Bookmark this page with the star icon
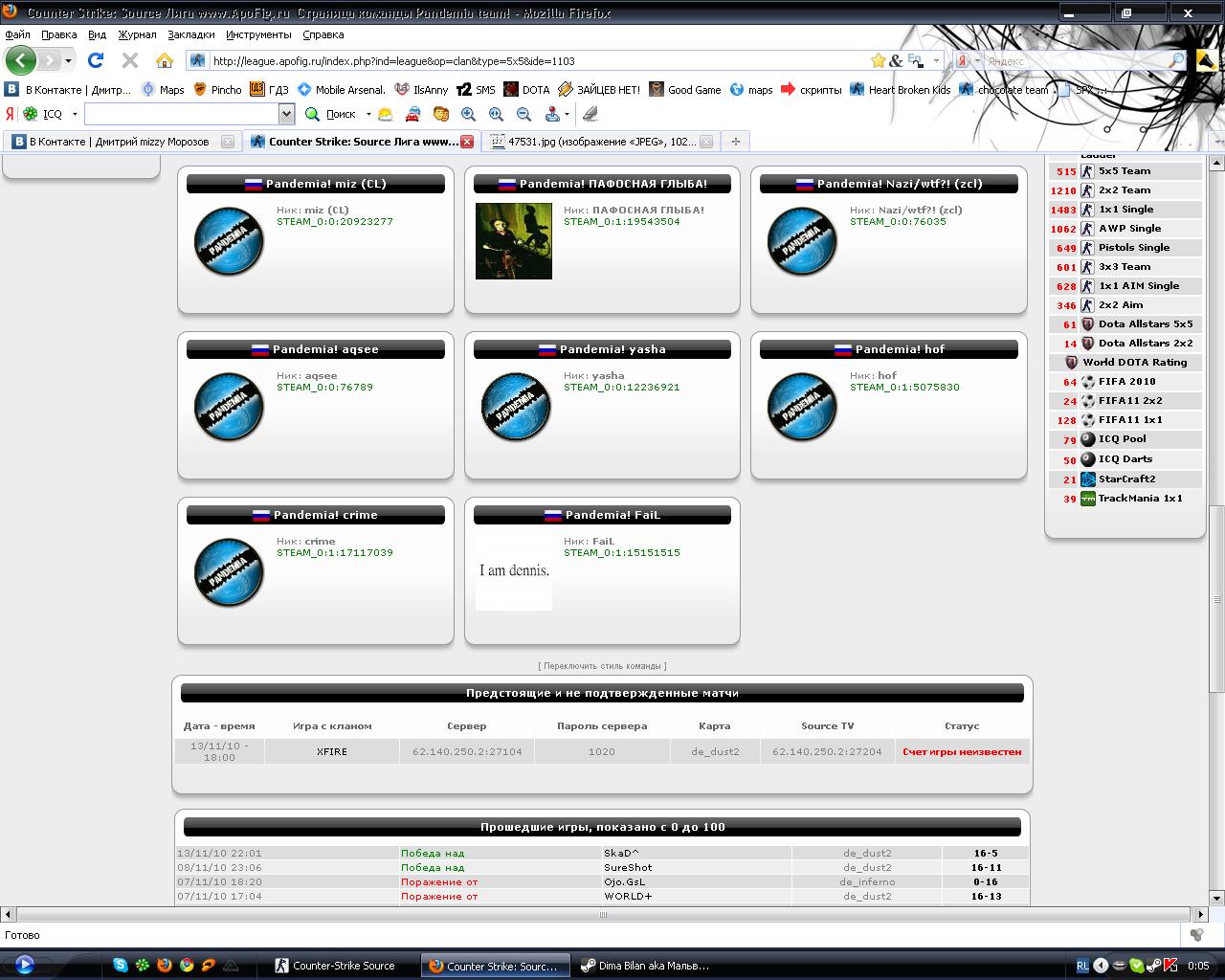The image size is (1225, 980). (879, 60)
